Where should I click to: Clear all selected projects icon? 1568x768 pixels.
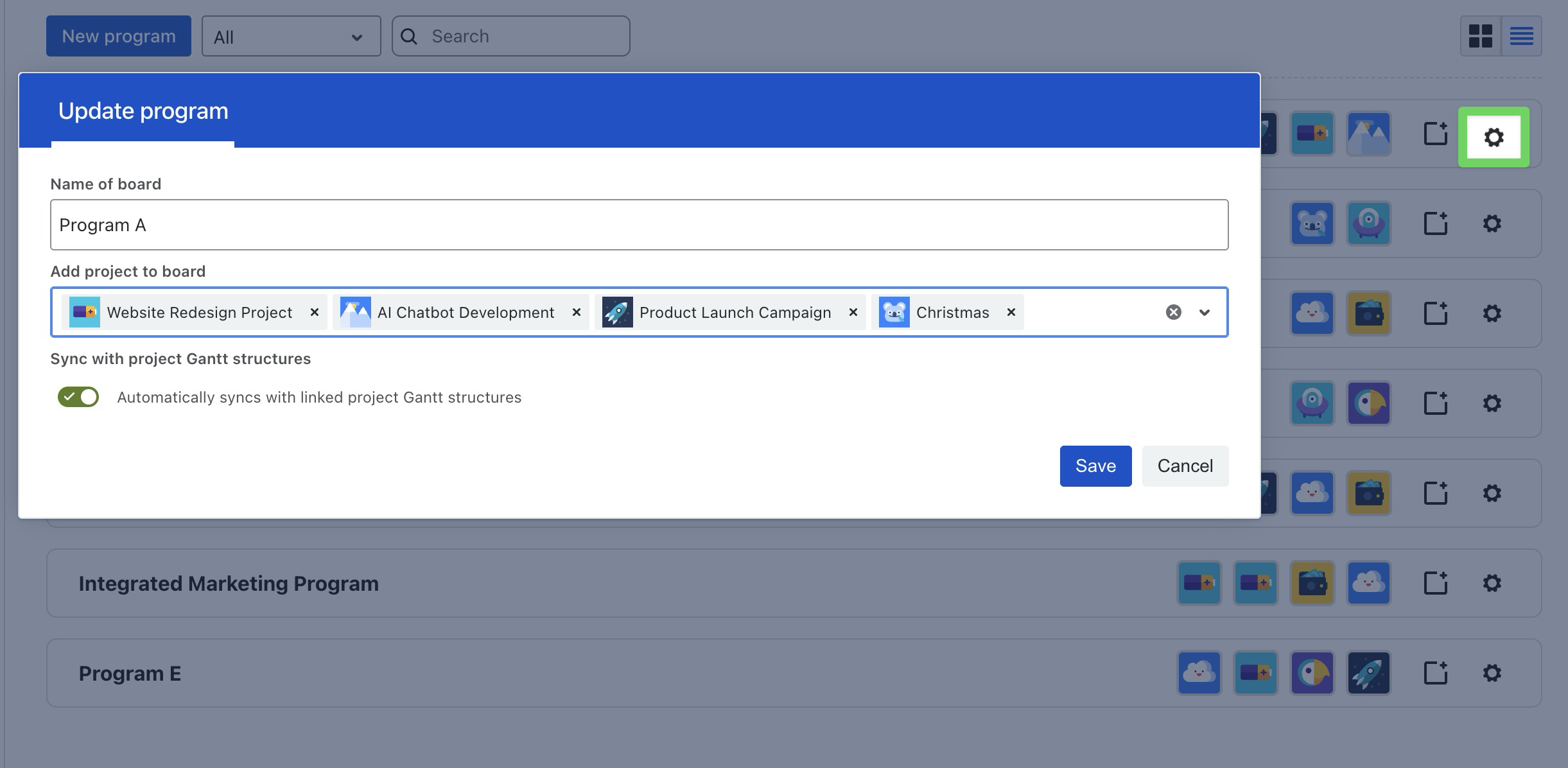[x=1173, y=312]
